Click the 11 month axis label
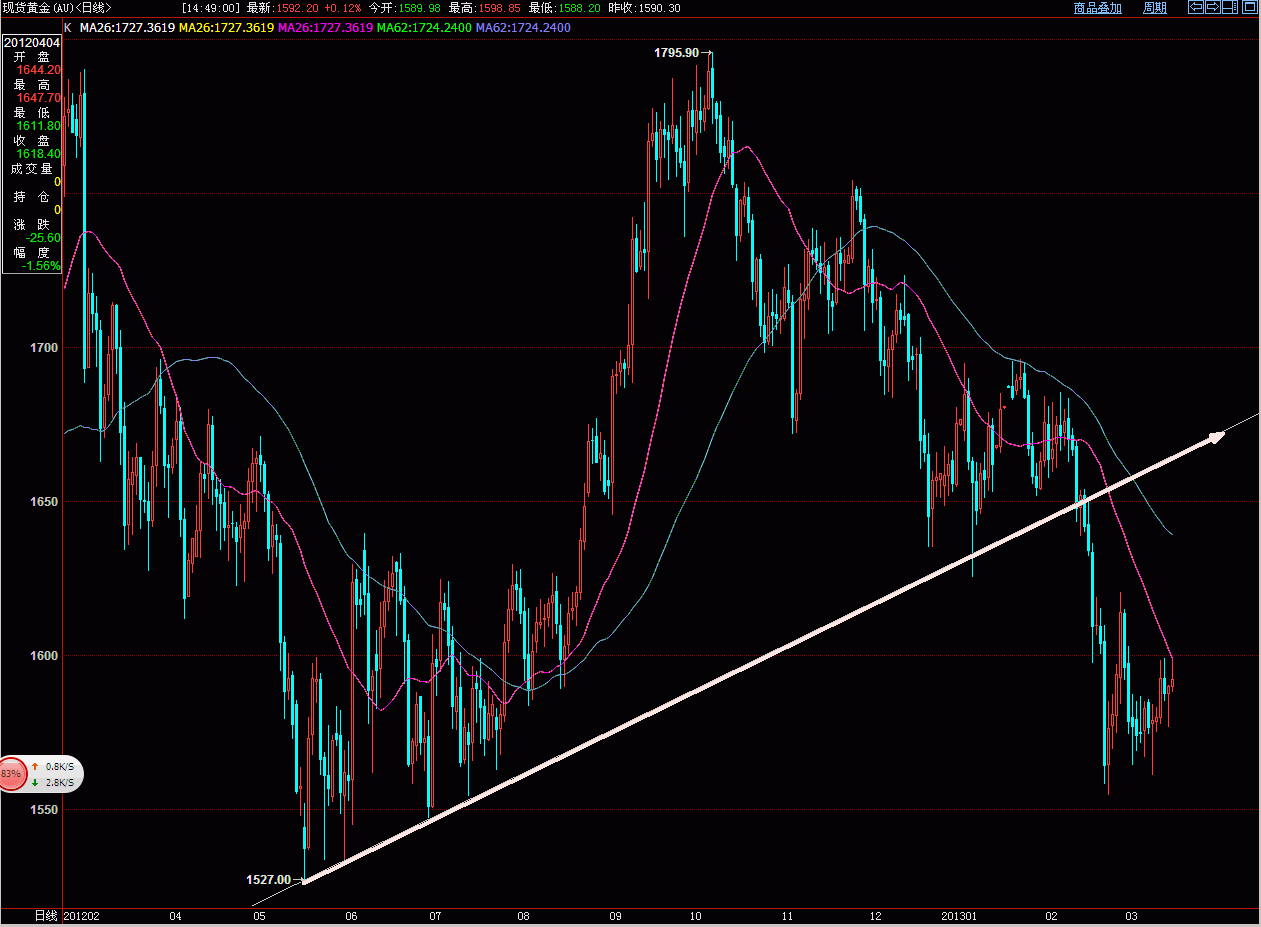This screenshot has height=927, width=1261. tap(787, 916)
